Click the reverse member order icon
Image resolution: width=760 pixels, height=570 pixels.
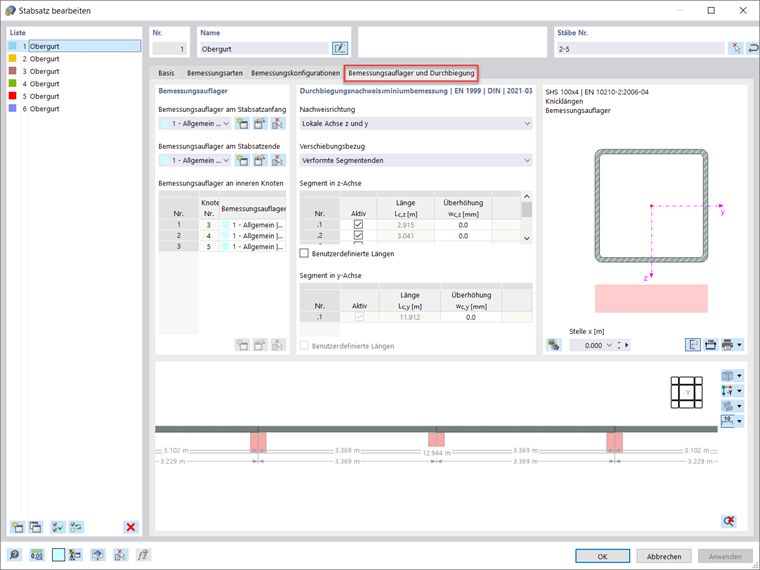(x=753, y=48)
